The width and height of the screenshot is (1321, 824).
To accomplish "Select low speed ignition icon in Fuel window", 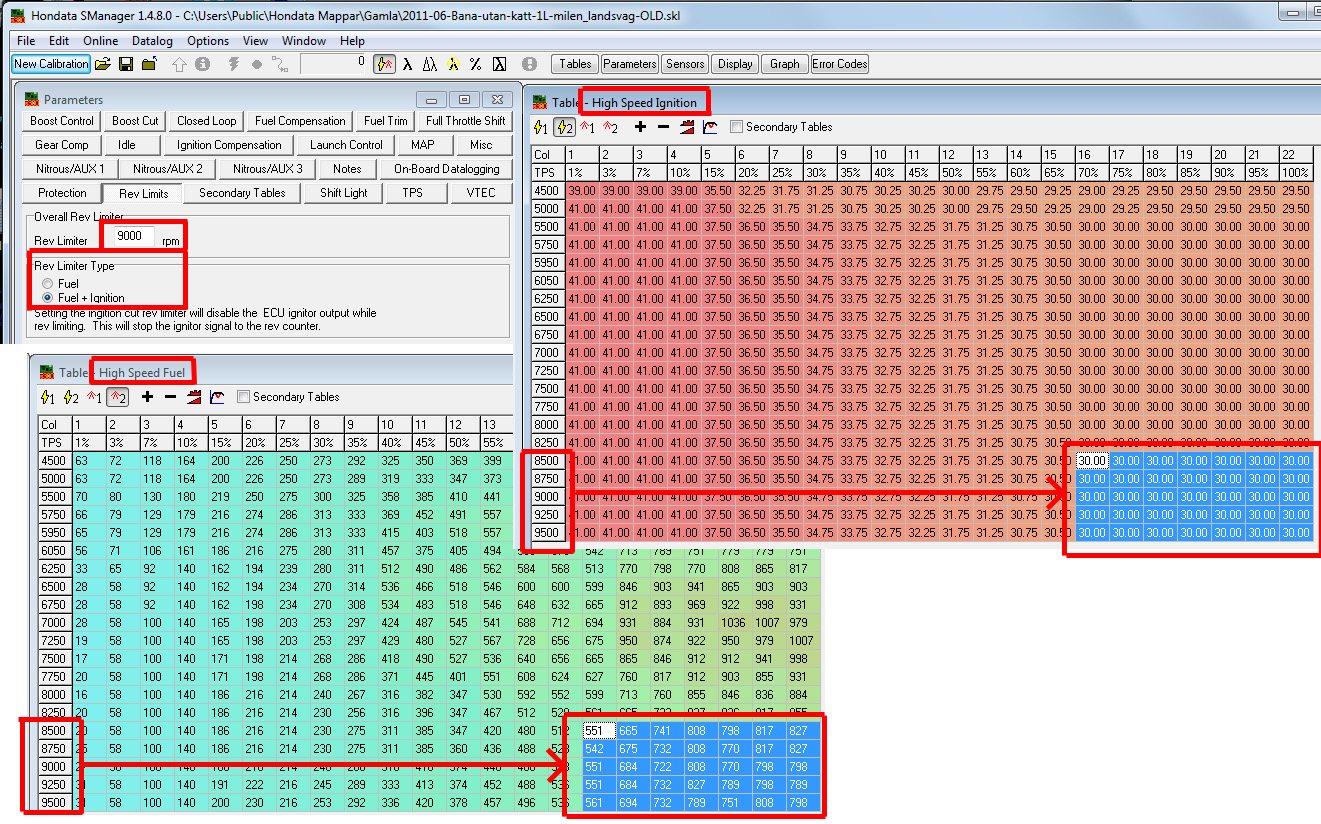I will coord(48,397).
